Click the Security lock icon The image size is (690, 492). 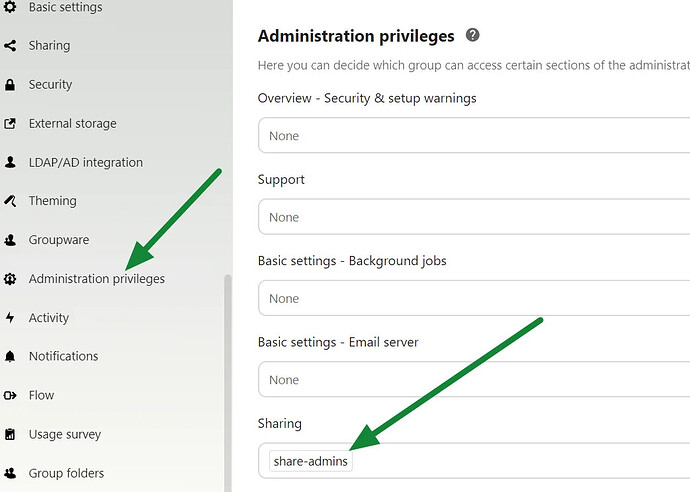pyautogui.click(x=10, y=85)
